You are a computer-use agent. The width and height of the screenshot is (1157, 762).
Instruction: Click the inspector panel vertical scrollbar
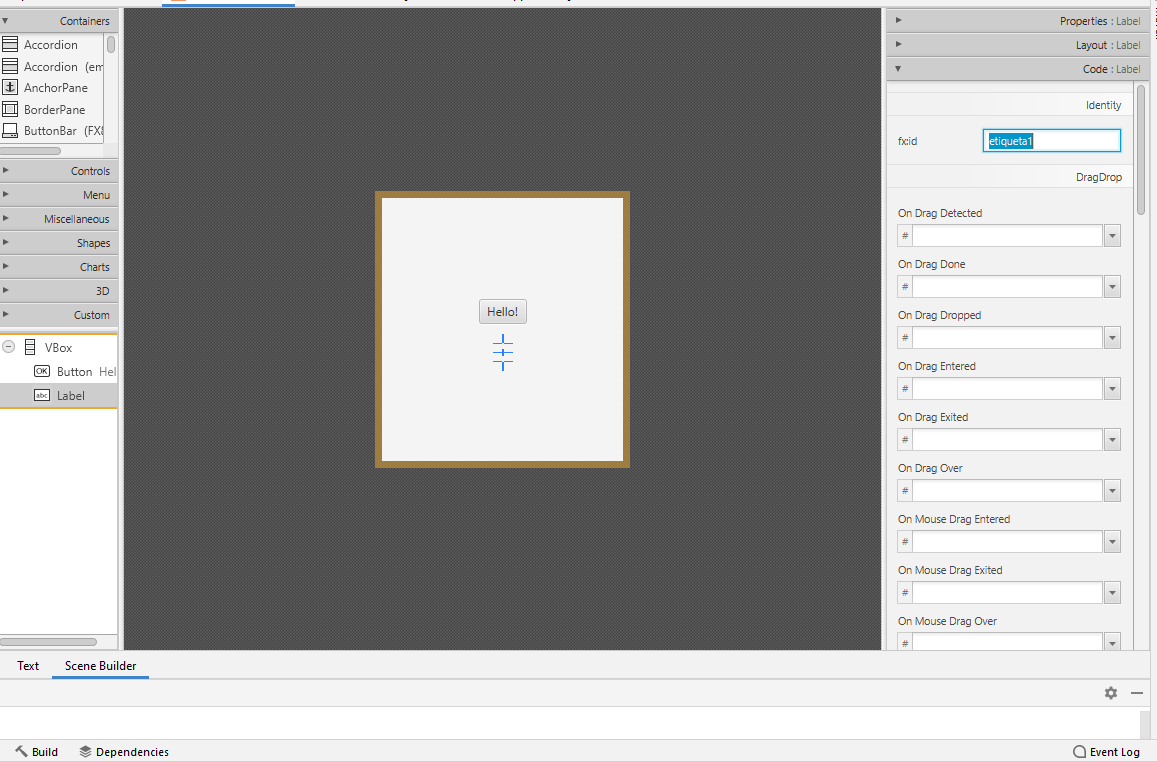click(1141, 148)
